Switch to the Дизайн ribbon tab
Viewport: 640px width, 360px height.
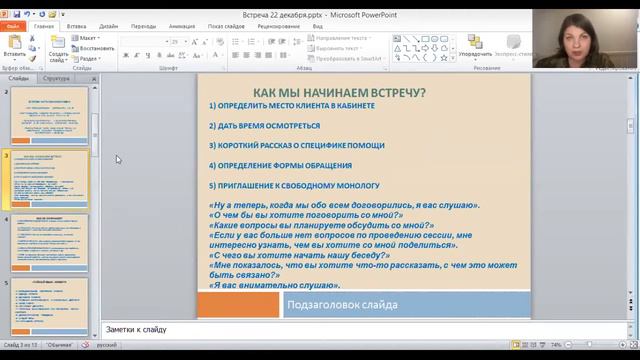point(109,26)
